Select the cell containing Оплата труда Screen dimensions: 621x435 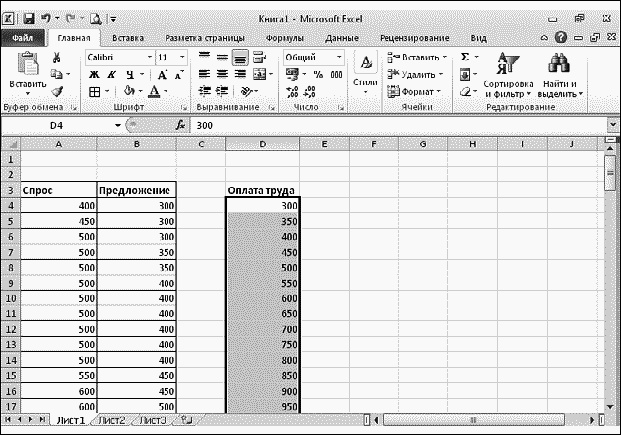point(261,190)
